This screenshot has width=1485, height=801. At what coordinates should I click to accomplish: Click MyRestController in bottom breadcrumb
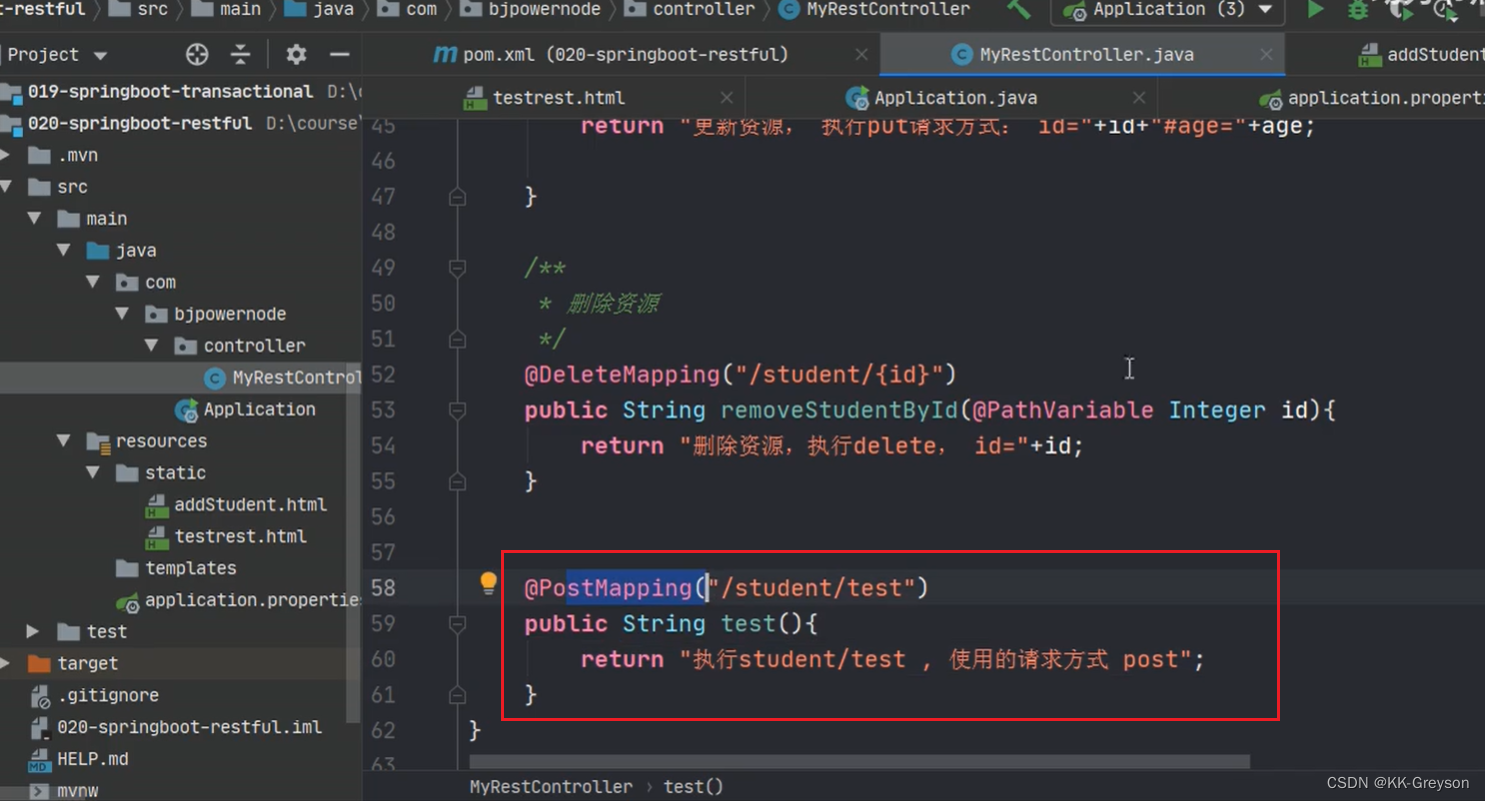(551, 787)
